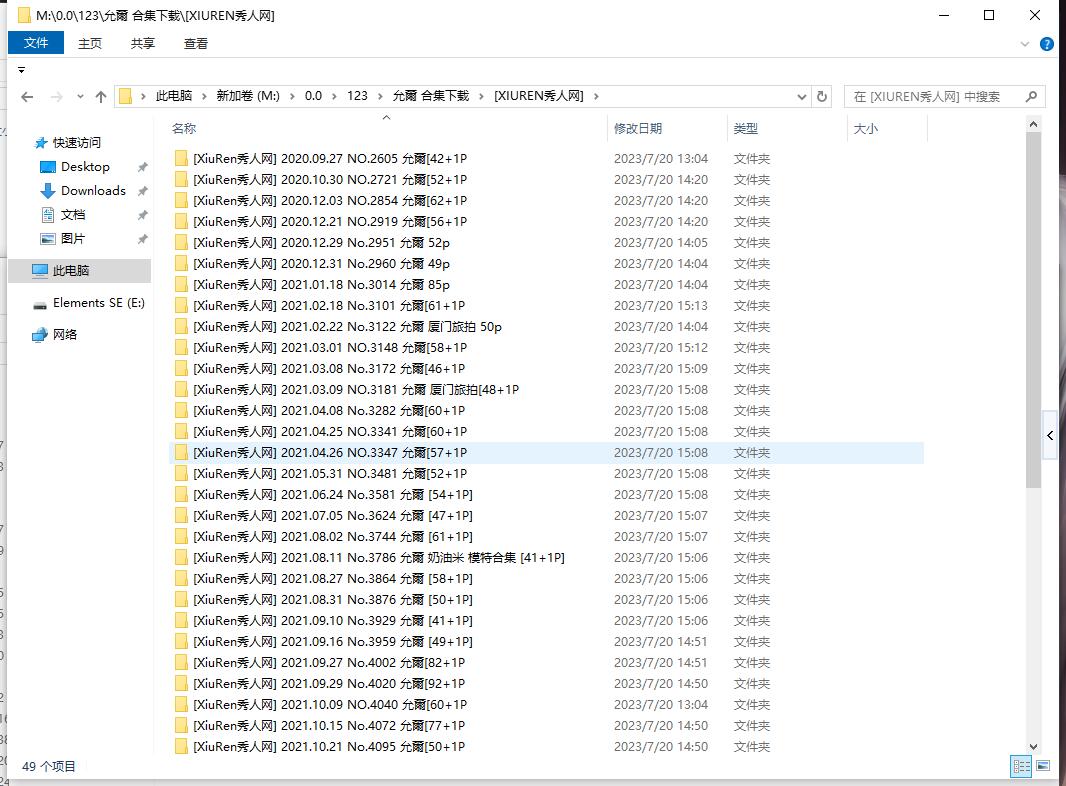
Task: Sort by the 修改日期 column header
Action: click(638, 129)
